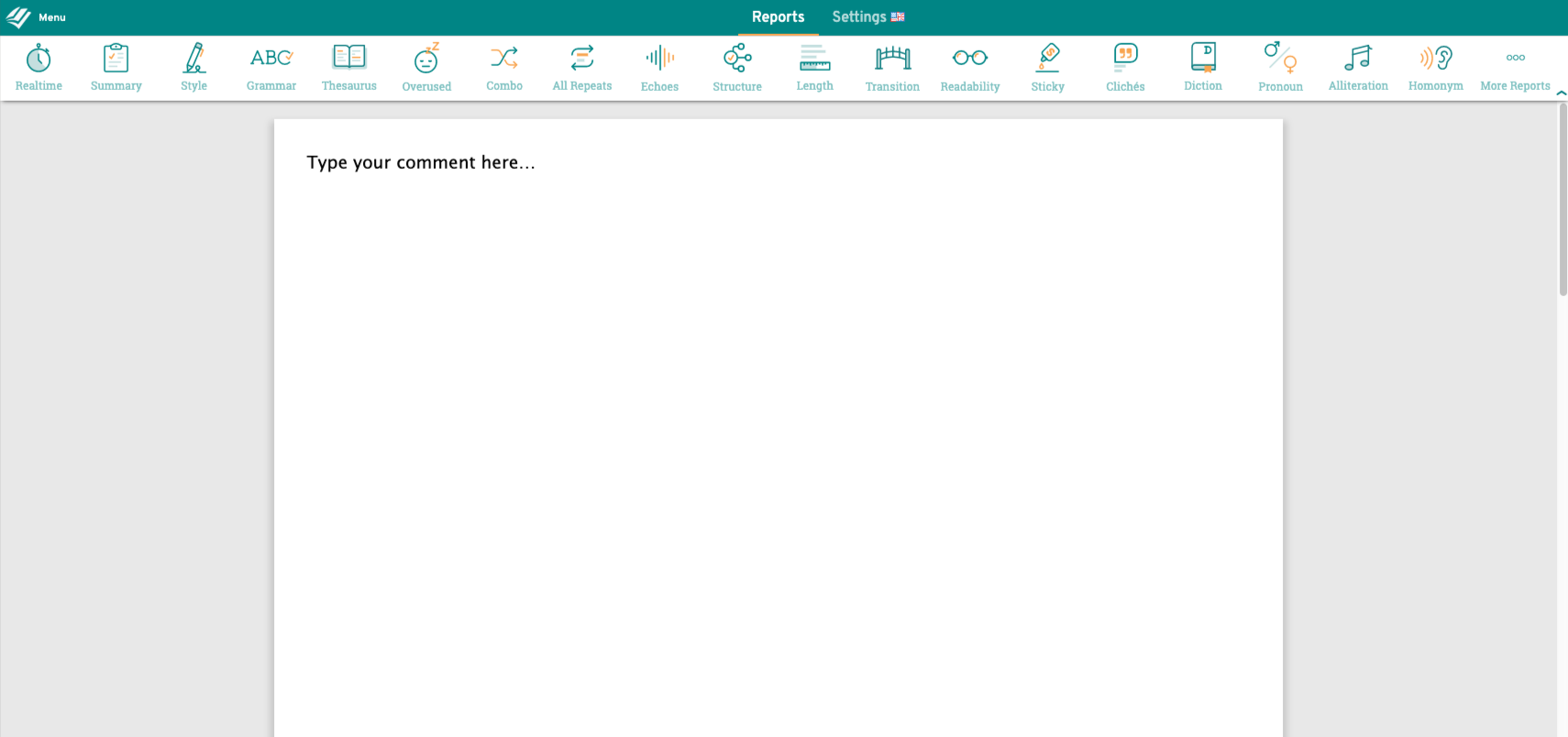Open the main Menu
The width and height of the screenshot is (1568, 737).
click(51, 17)
